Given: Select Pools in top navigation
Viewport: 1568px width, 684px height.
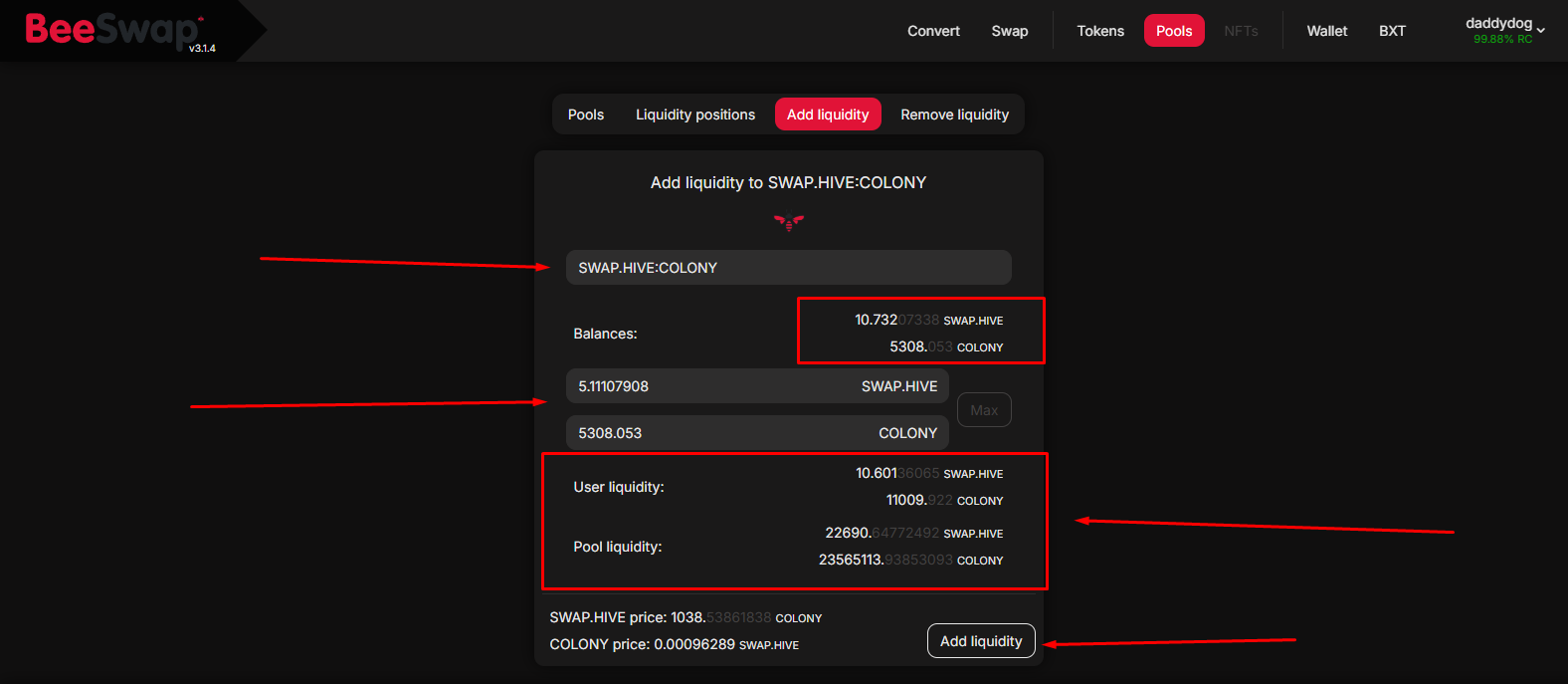Looking at the screenshot, I should tap(1174, 31).
